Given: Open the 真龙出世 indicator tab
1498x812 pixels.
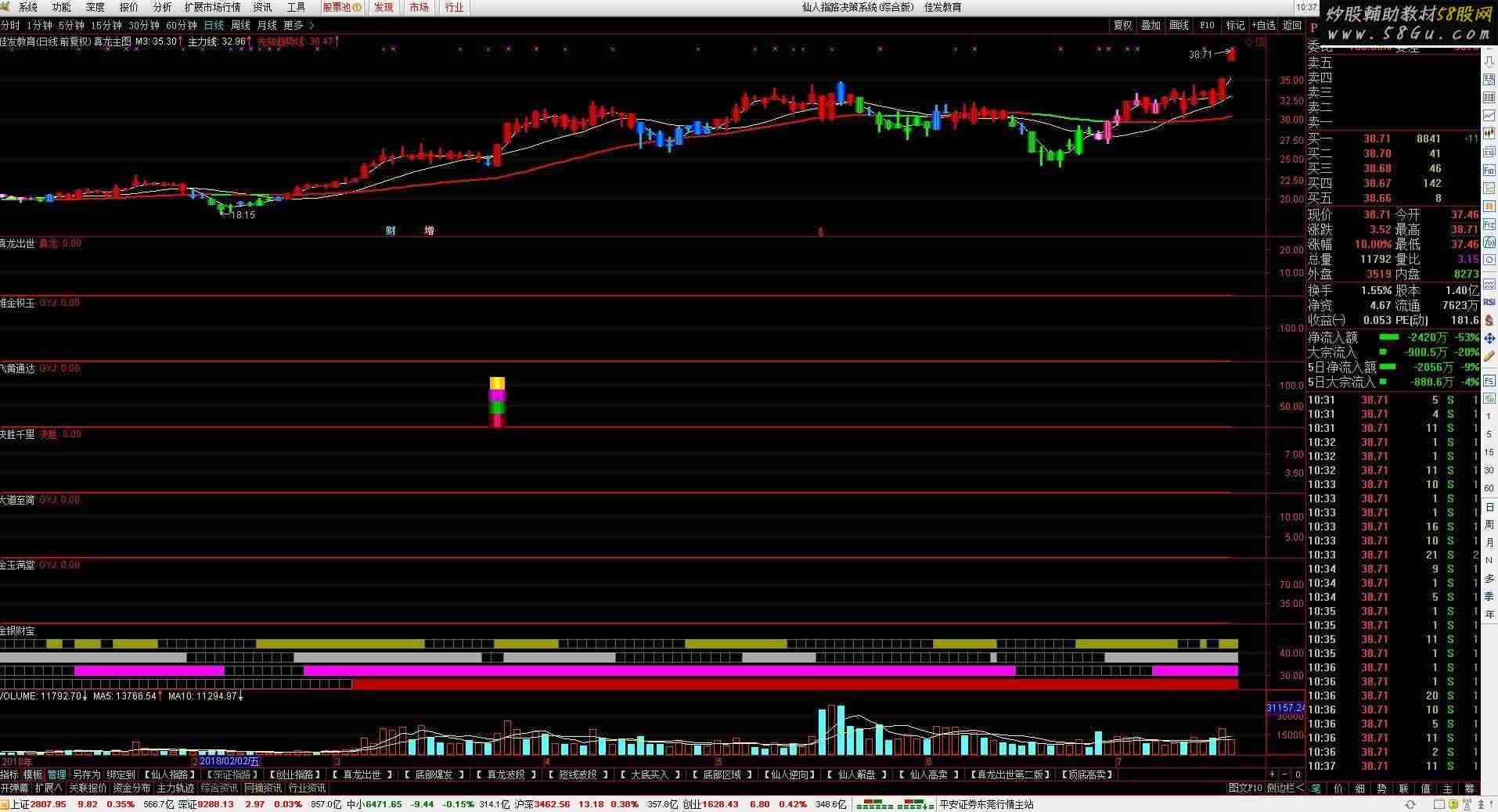Looking at the screenshot, I should pos(362,774).
